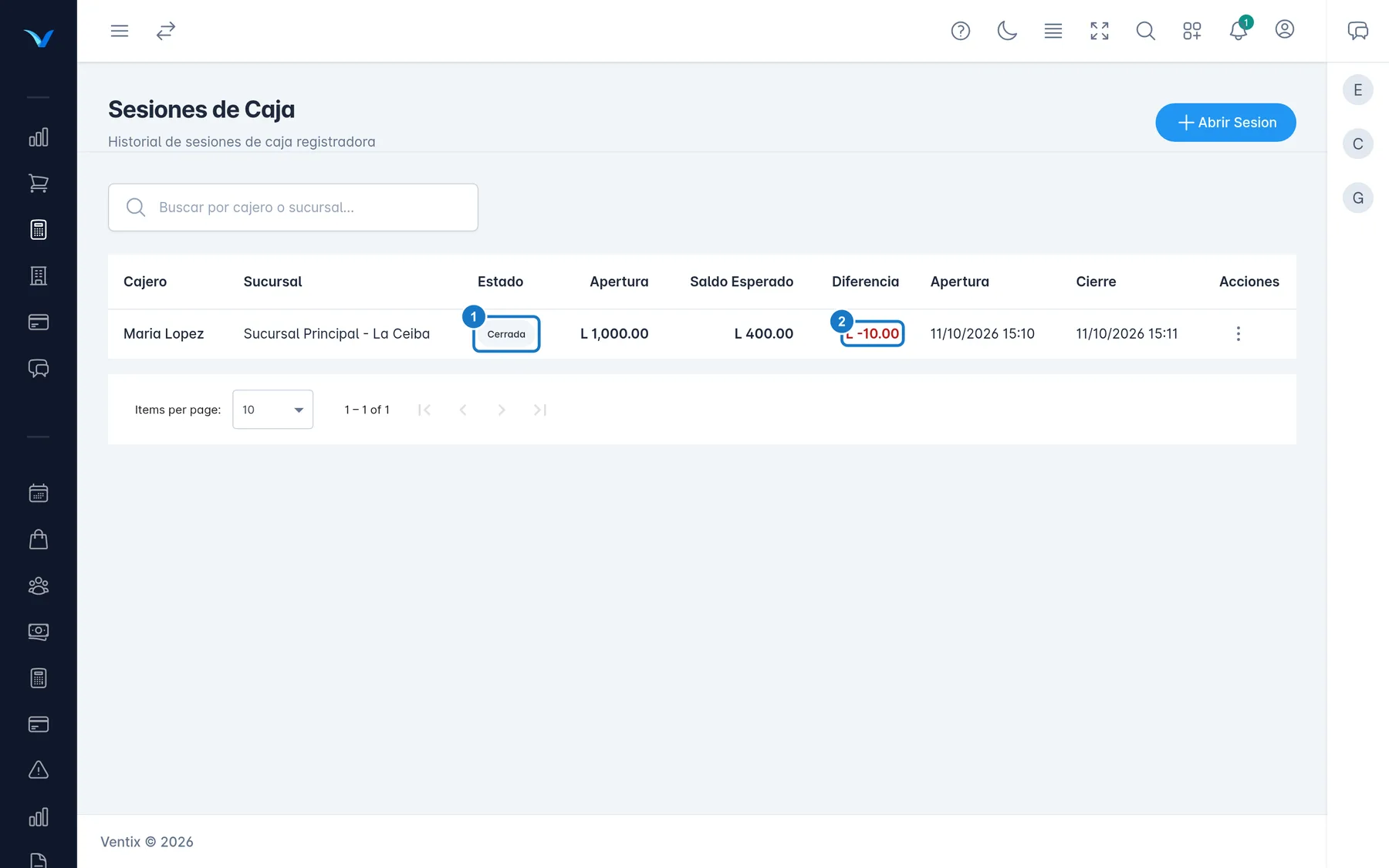Open the help question mark icon
The image size is (1389, 868).
pyautogui.click(x=960, y=31)
